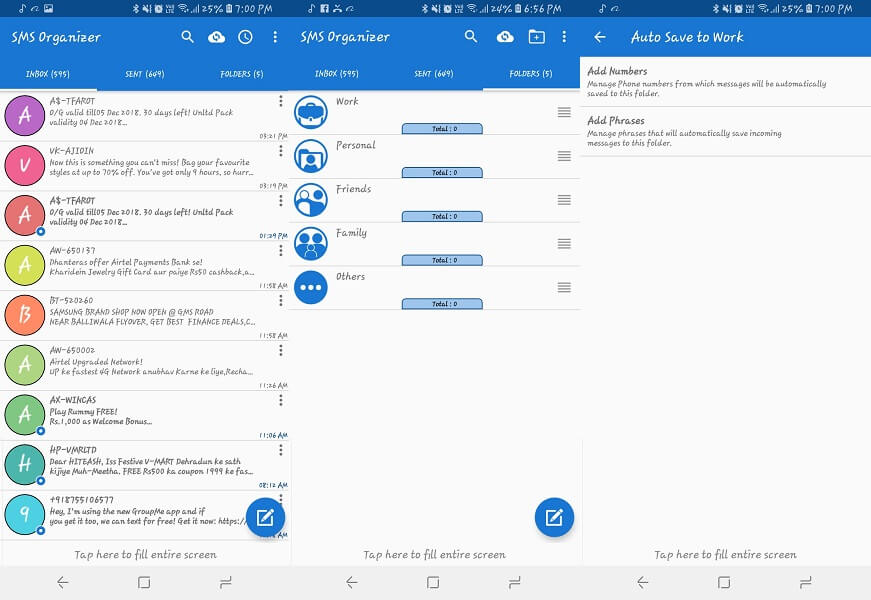Open the Family folder icon

click(x=311, y=243)
